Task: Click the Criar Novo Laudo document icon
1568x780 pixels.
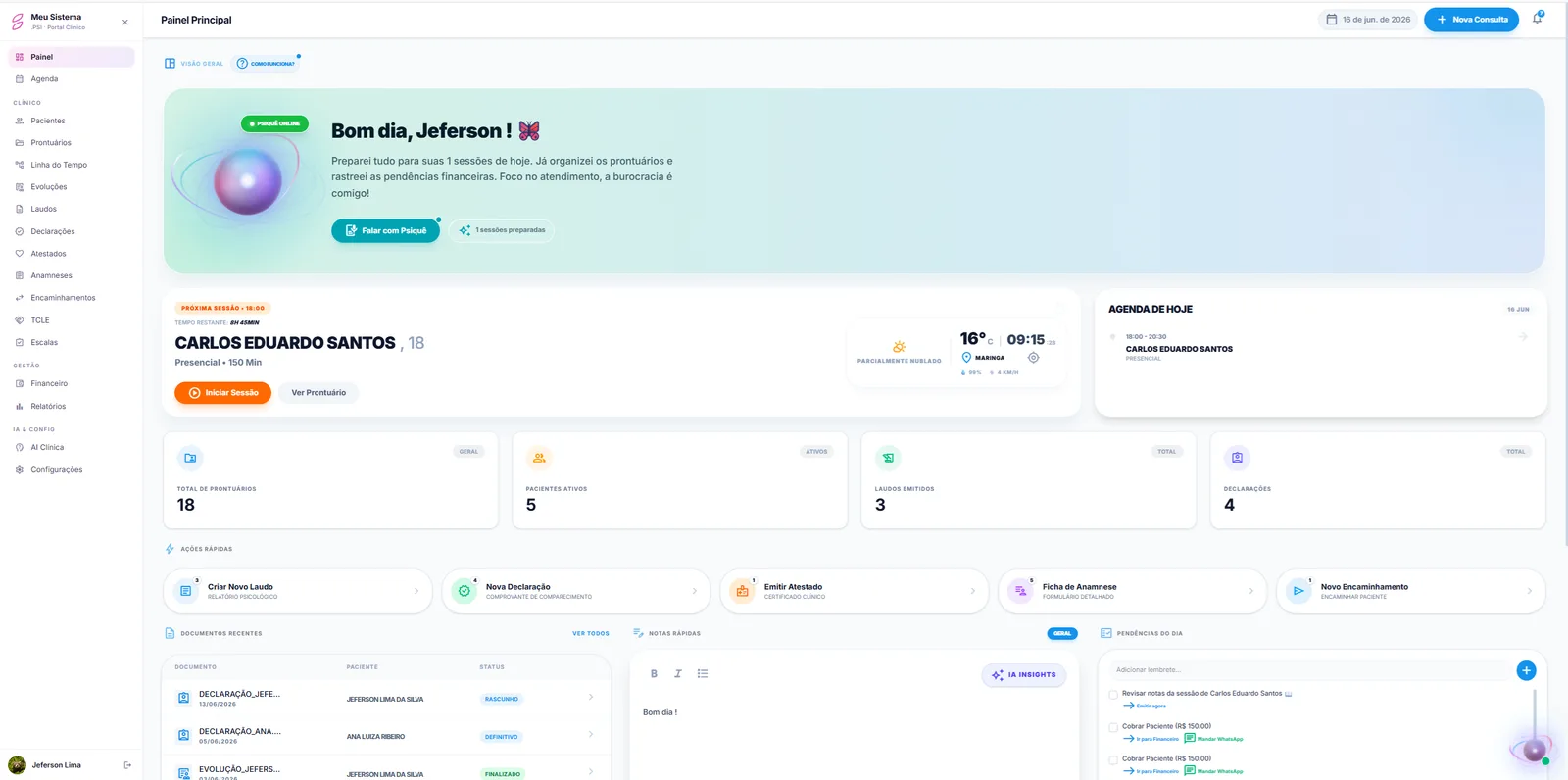Action: tap(186, 591)
